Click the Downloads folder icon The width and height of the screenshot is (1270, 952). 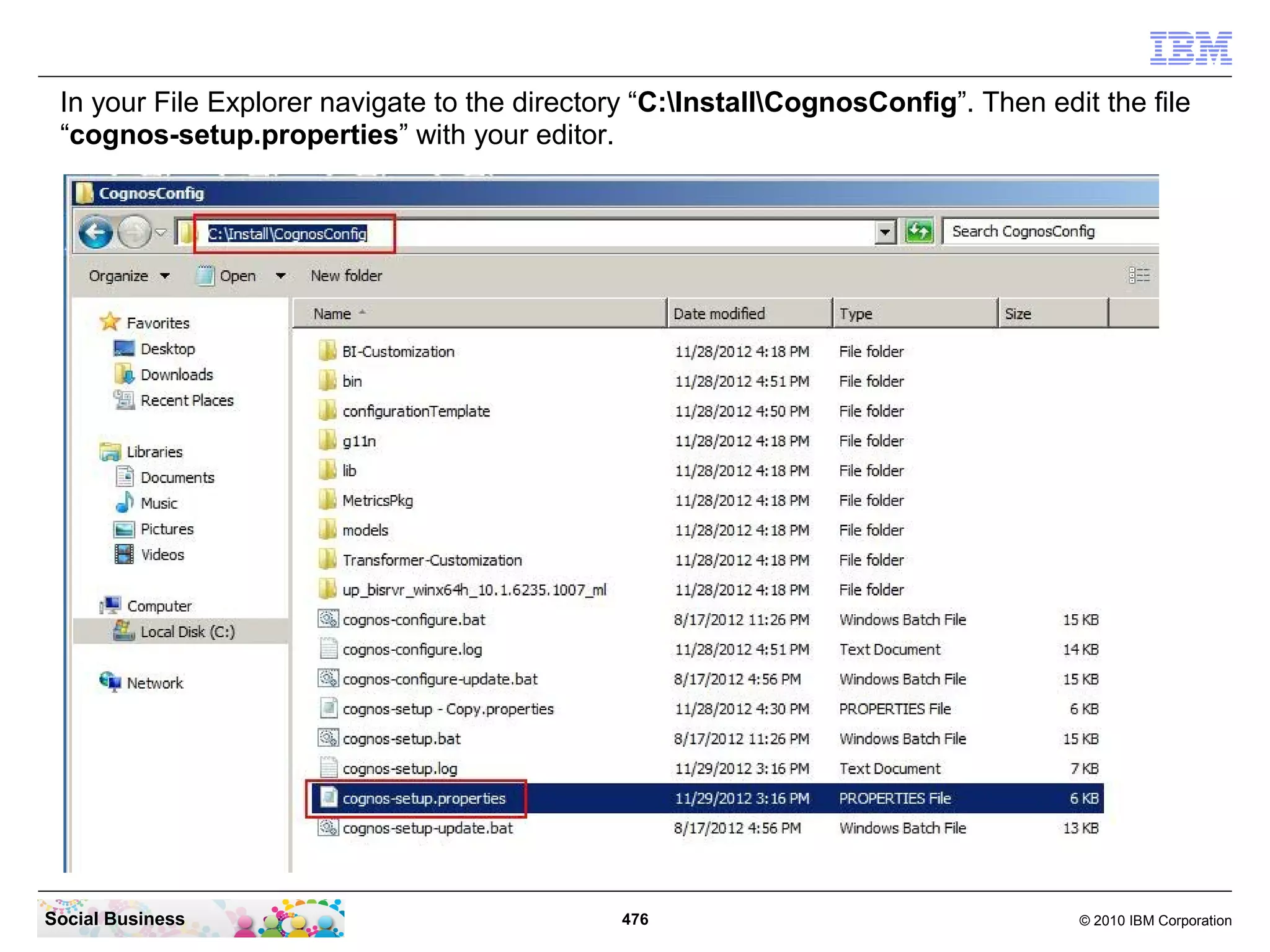tap(124, 374)
